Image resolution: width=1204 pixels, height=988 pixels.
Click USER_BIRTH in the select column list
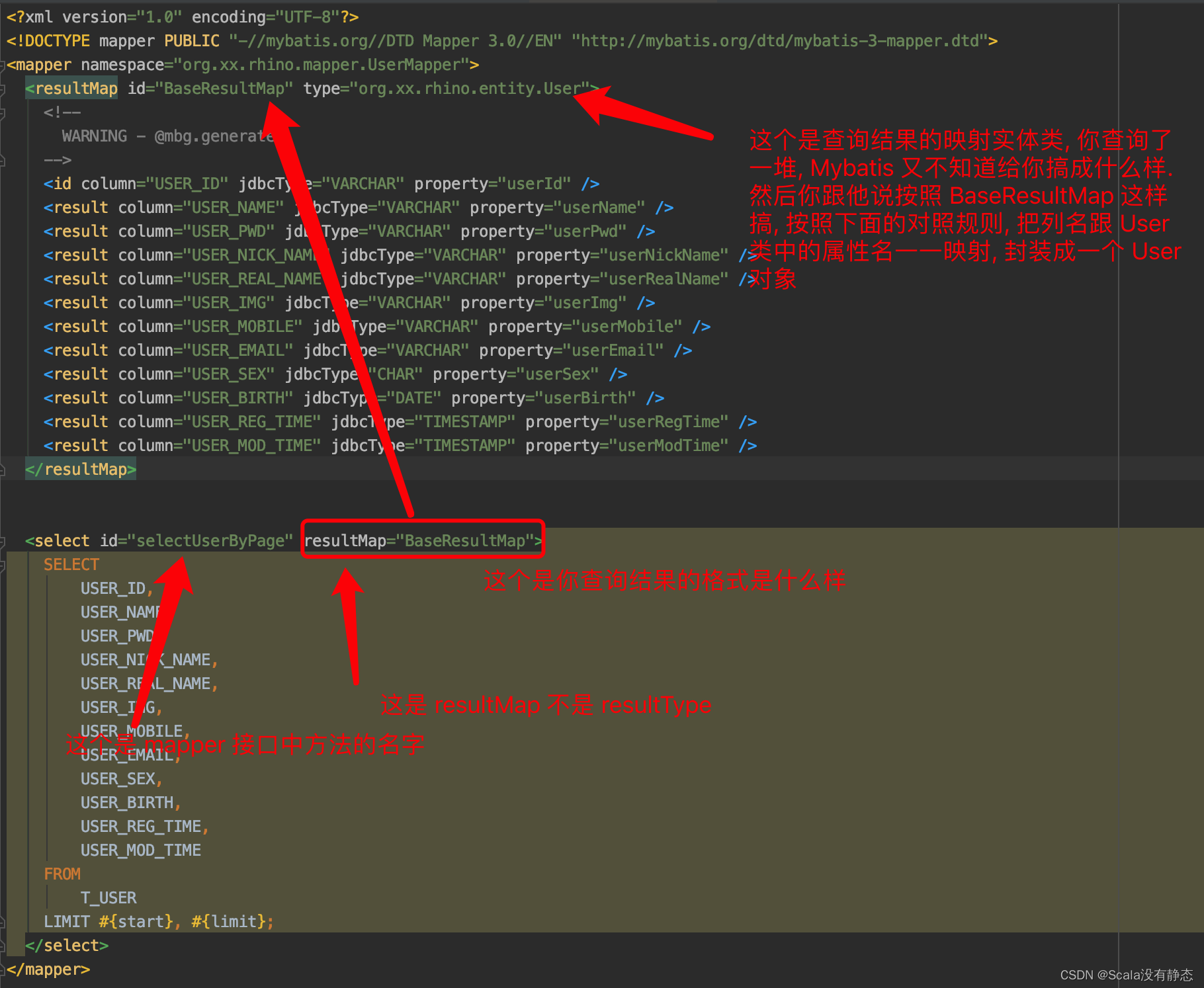click(127, 803)
